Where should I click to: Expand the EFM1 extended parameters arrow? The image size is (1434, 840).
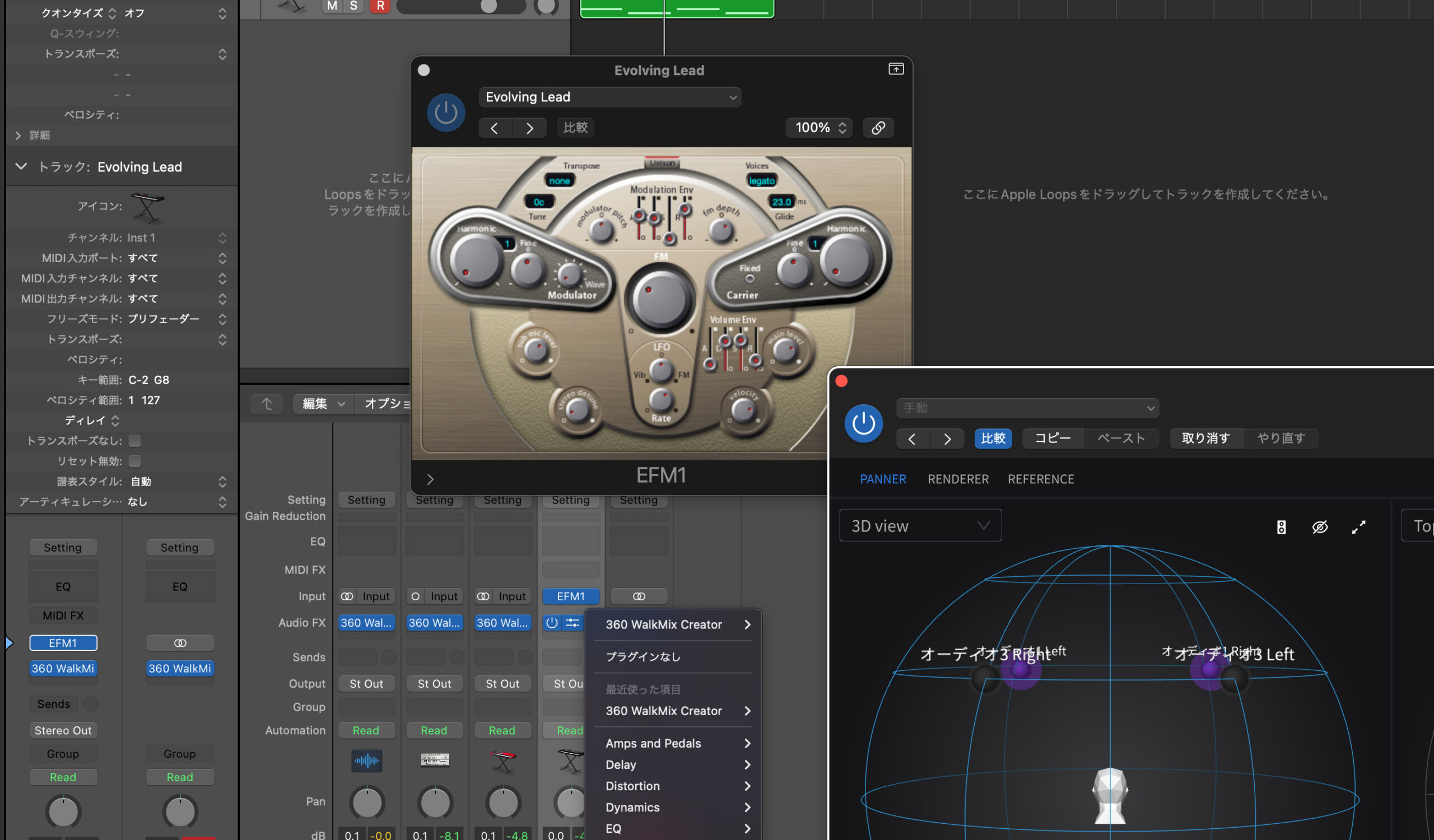pos(430,479)
